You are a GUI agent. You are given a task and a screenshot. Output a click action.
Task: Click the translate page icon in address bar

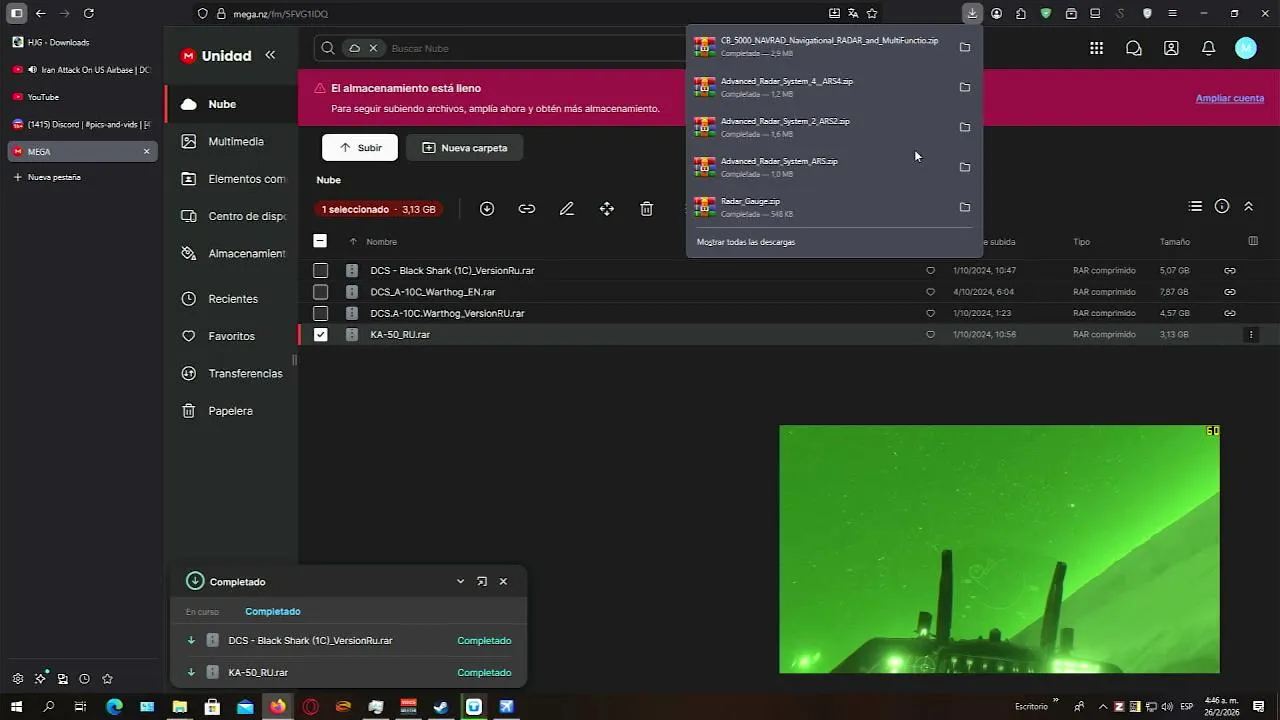(x=853, y=13)
